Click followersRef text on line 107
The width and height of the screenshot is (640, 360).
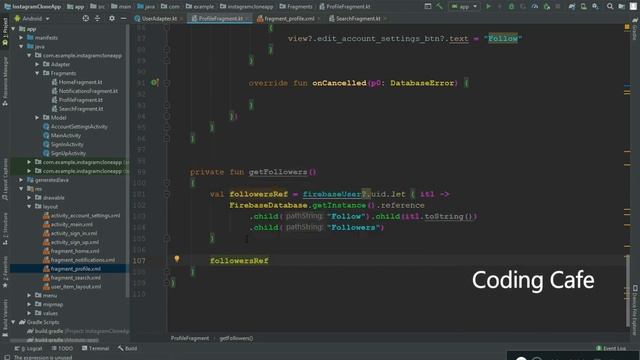[239, 260]
